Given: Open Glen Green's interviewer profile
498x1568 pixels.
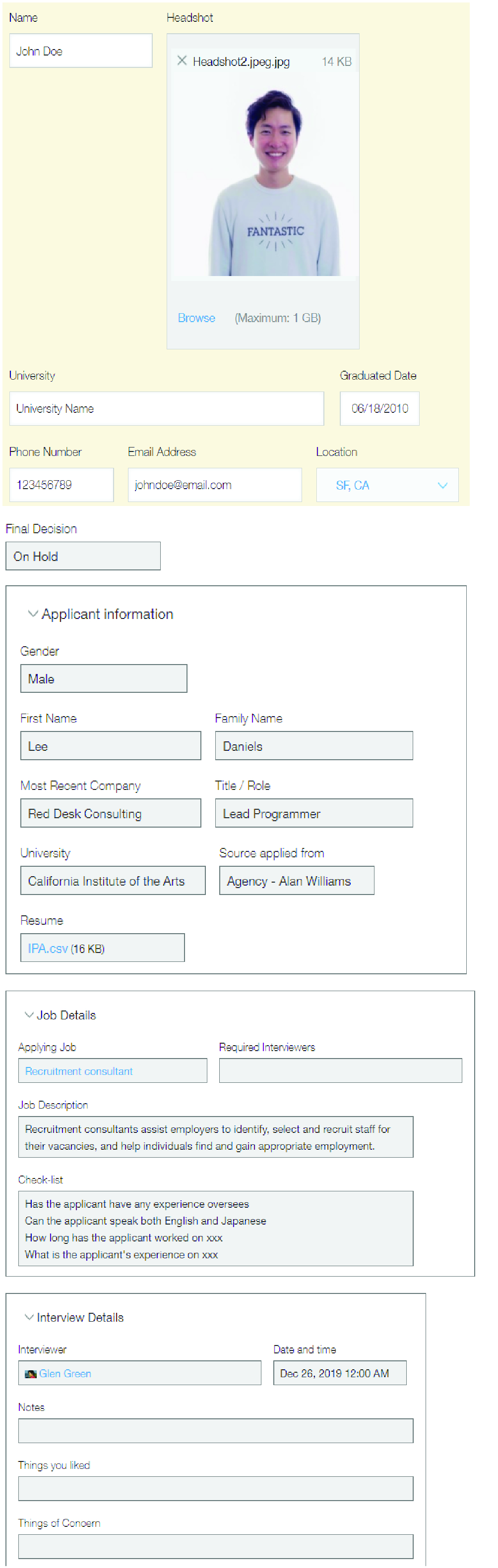Looking at the screenshot, I should 65,1373.
